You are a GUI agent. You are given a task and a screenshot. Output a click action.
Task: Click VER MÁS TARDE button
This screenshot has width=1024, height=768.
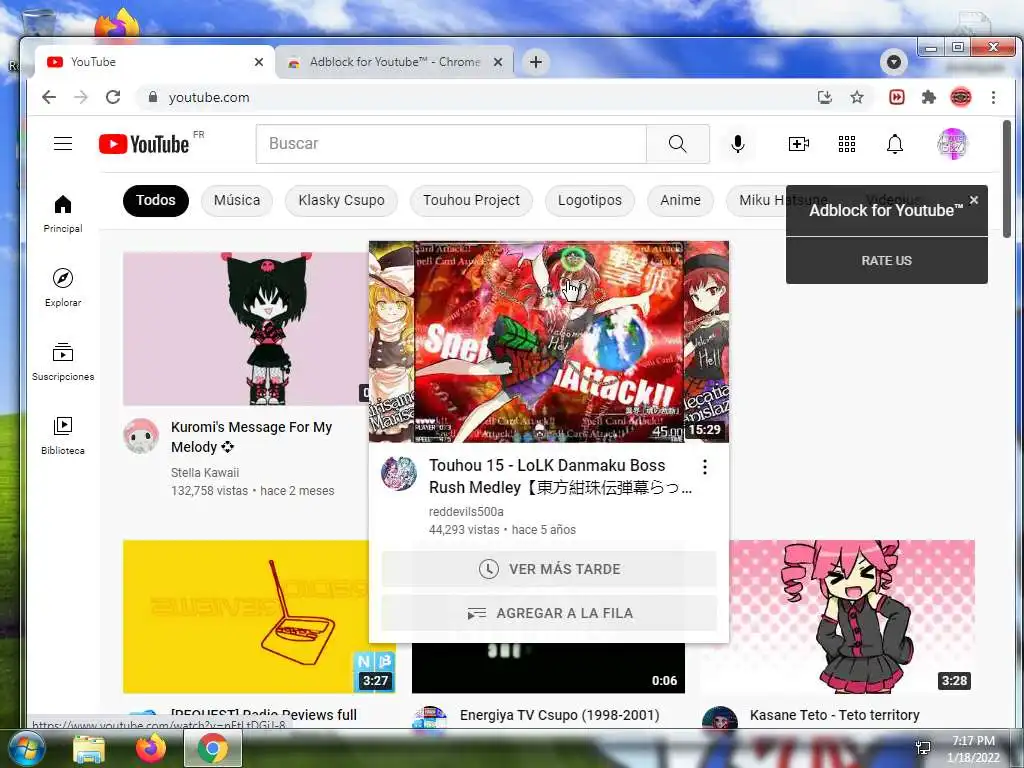[549, 569]
